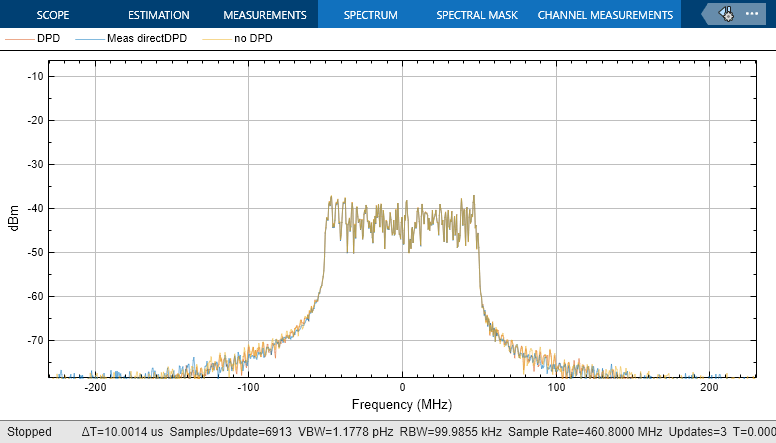Click the Samples/Update status readout

click(231, 432)
